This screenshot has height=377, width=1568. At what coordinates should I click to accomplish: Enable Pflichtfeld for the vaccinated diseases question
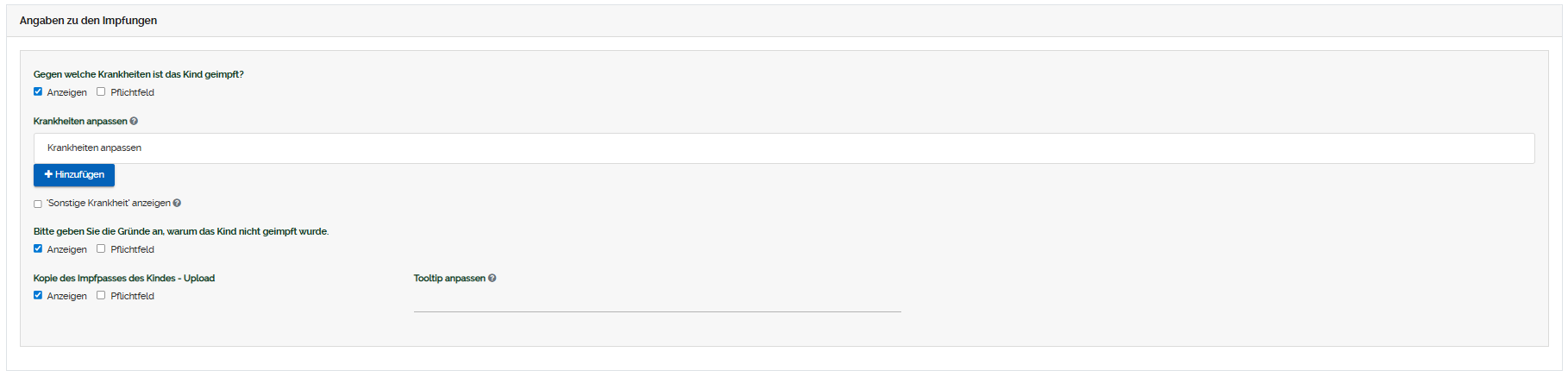tap(101, 91)
